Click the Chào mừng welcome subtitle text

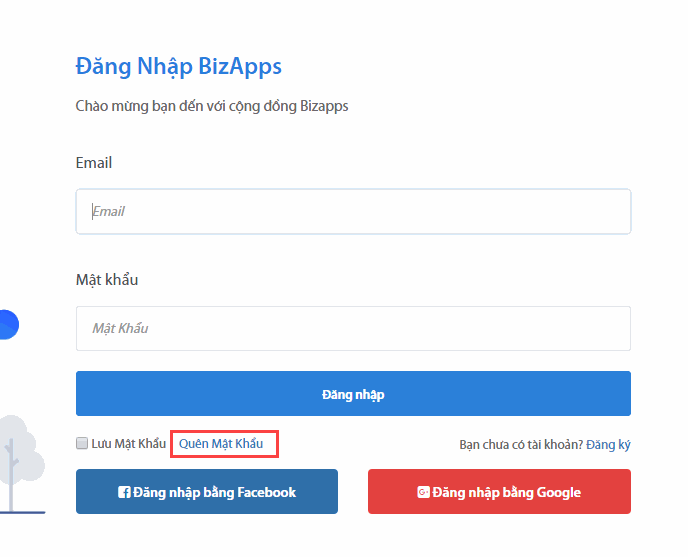[212, 106]
